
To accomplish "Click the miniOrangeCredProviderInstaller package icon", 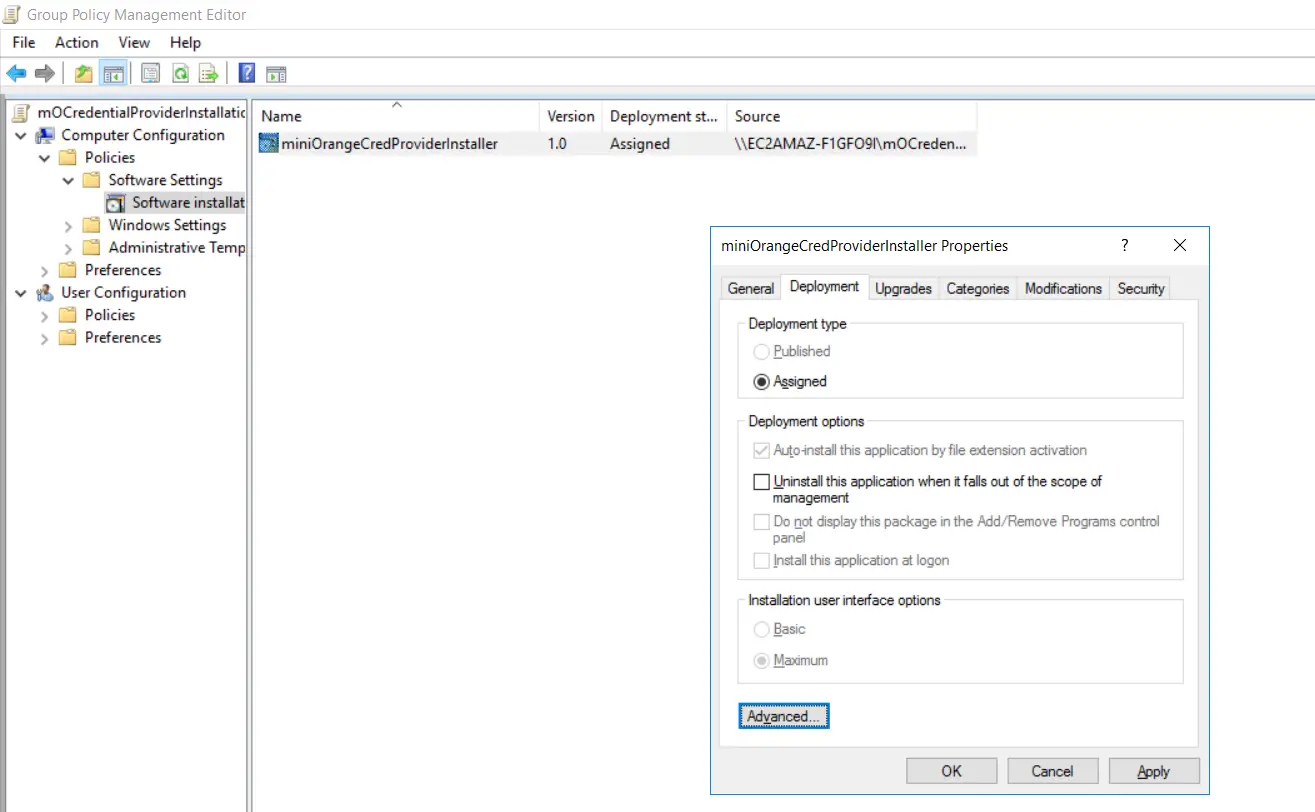I will 268,144.
